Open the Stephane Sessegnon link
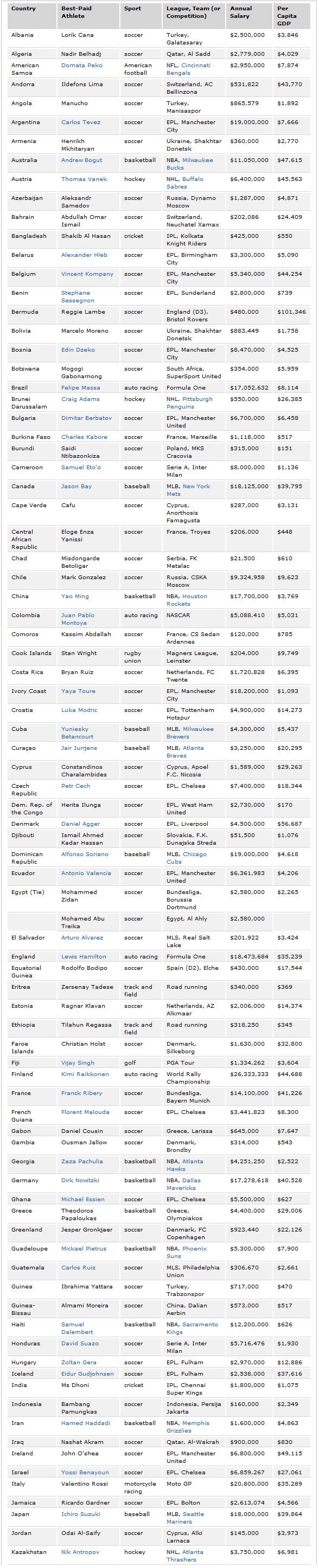The height and width of the screenshot is (1568, 319). (x=78, y=296)
